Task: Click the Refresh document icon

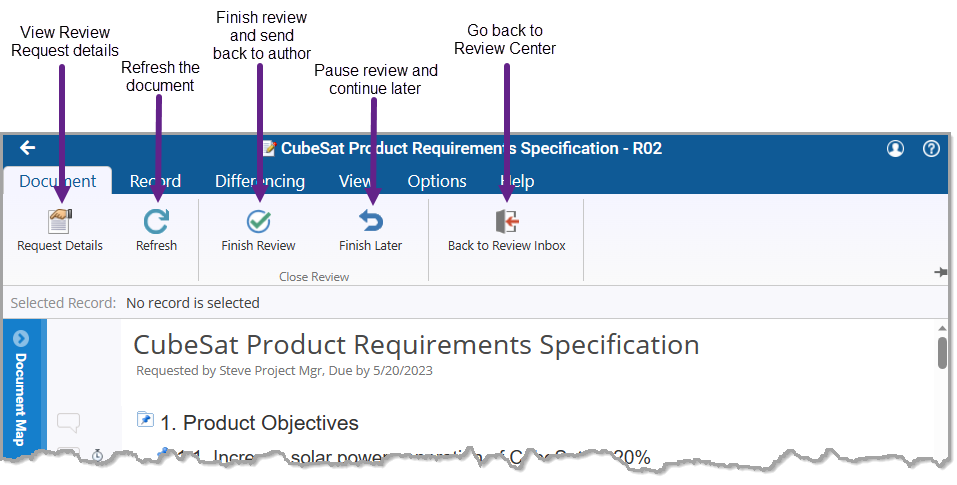Action: click(156, 221)
